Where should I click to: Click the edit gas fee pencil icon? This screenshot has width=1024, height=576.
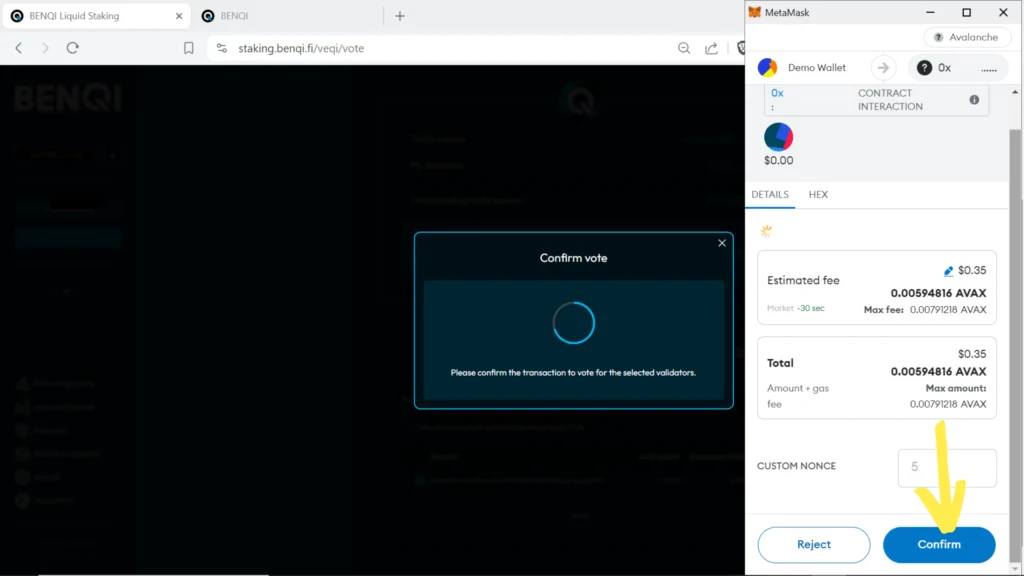(x=948, y=271)
